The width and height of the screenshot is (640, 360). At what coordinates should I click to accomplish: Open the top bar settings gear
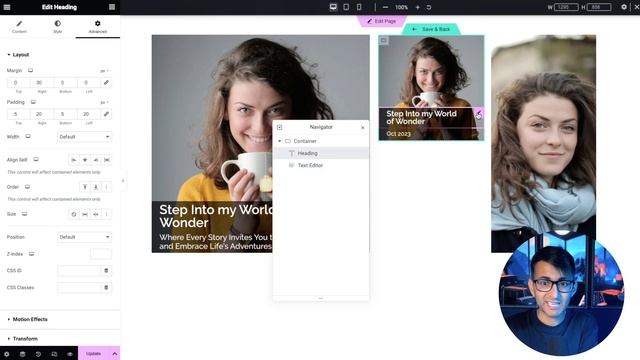coord(624,7)
